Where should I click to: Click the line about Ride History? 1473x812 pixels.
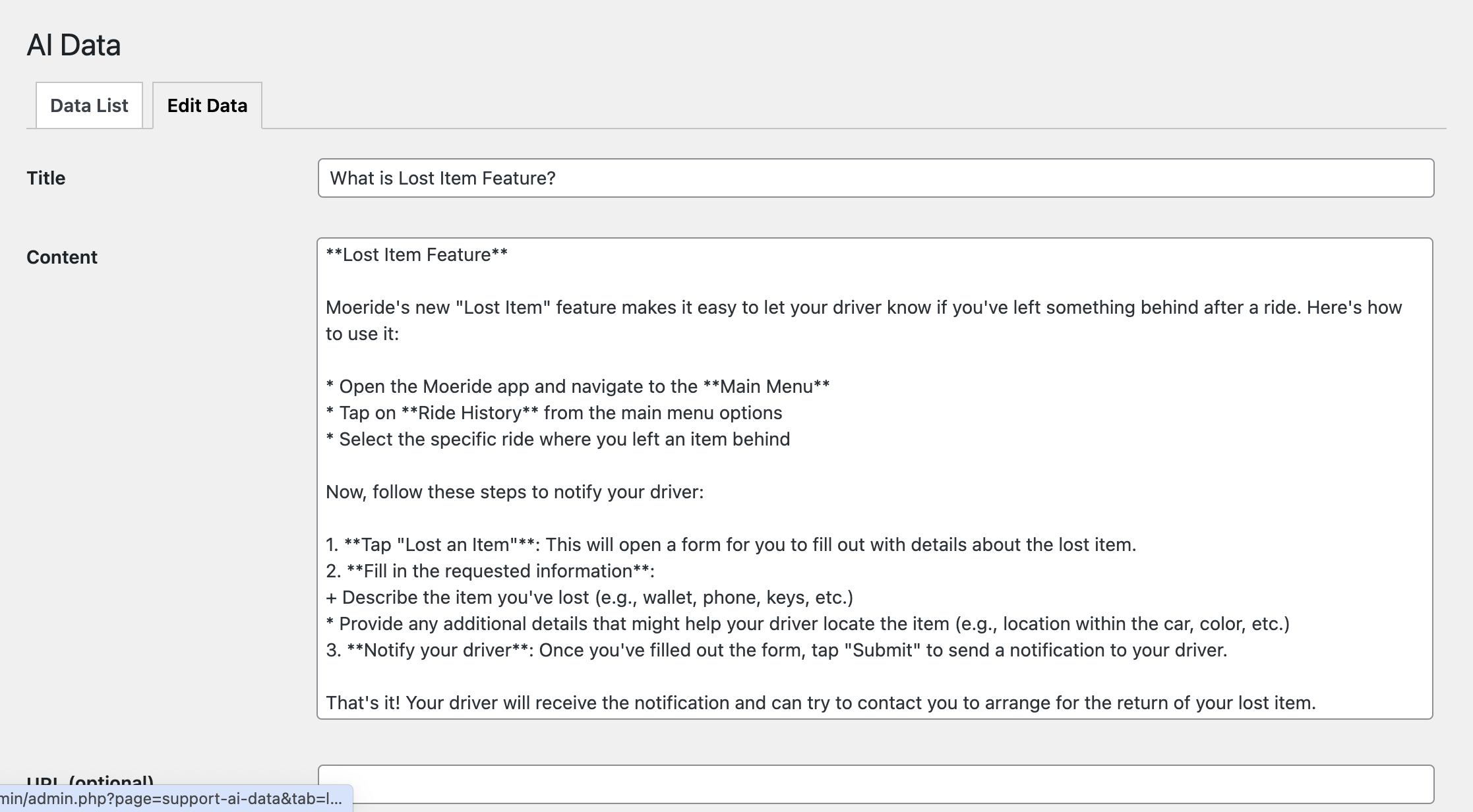[554, 413]
